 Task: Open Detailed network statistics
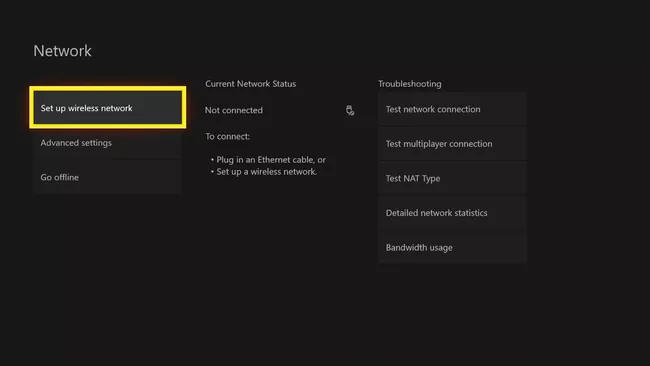(452, 213)
